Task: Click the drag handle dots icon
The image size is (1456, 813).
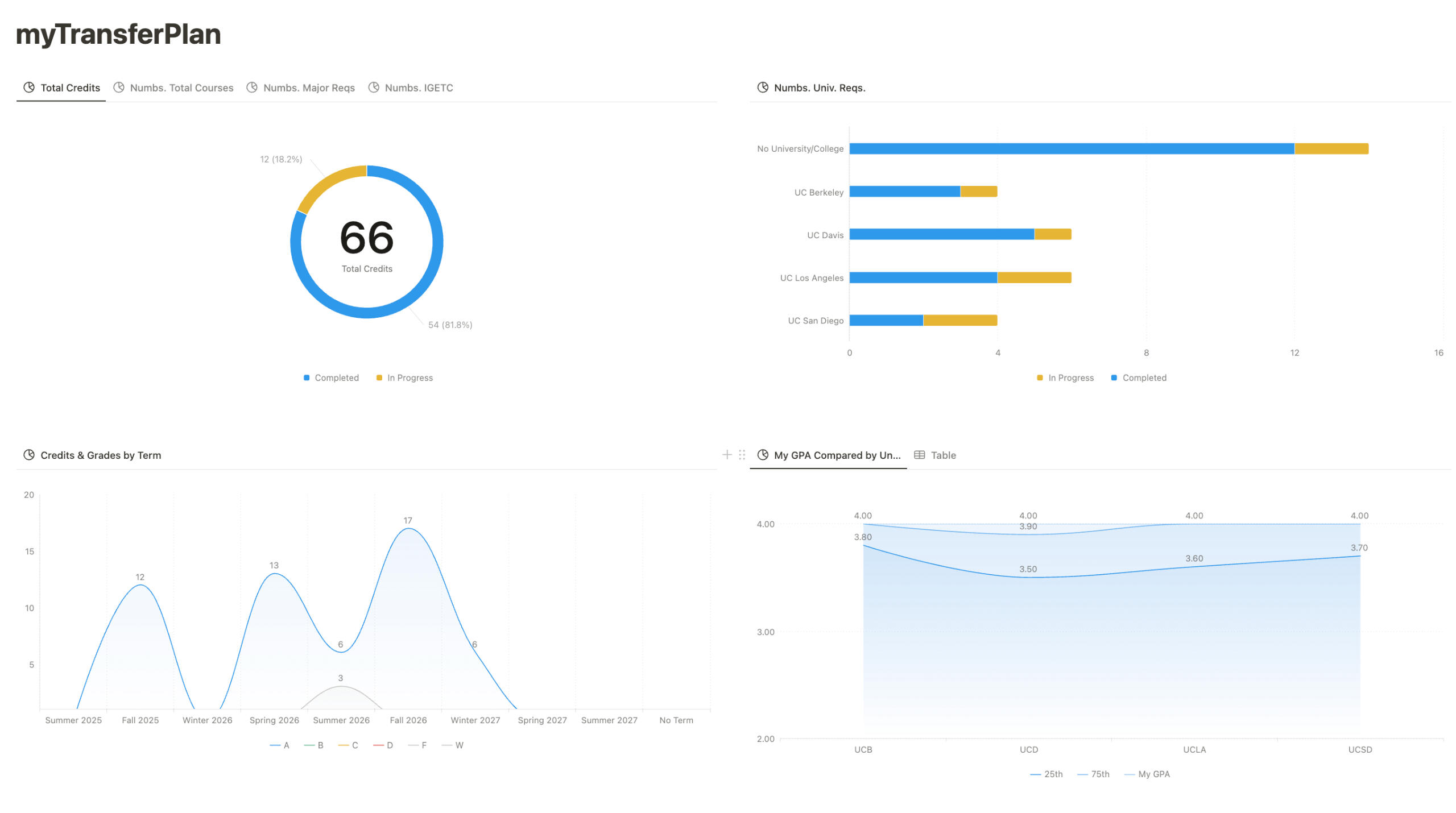Action: 742,455
